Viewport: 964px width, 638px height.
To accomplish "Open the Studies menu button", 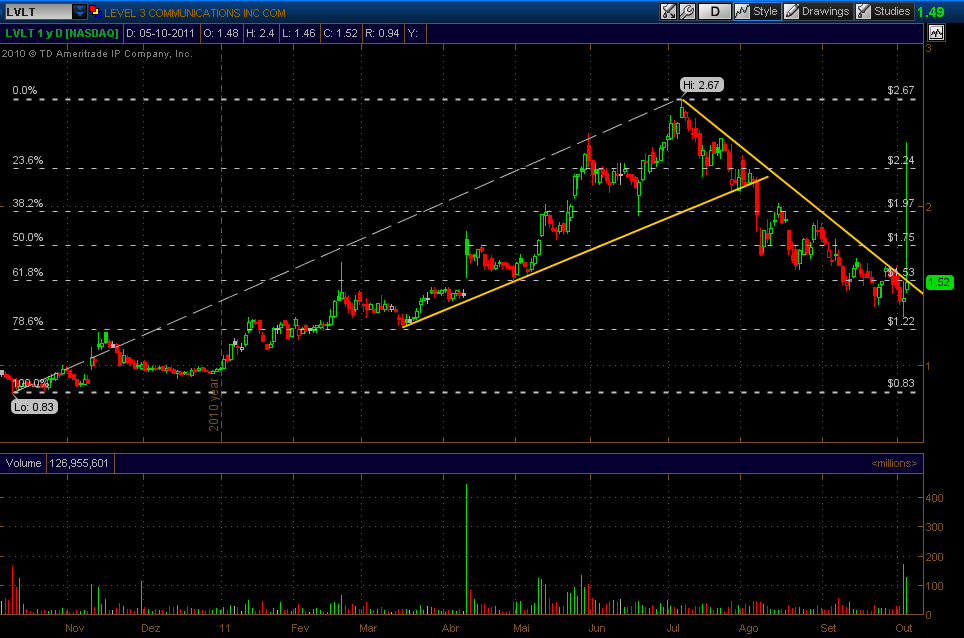I will 884,12.
